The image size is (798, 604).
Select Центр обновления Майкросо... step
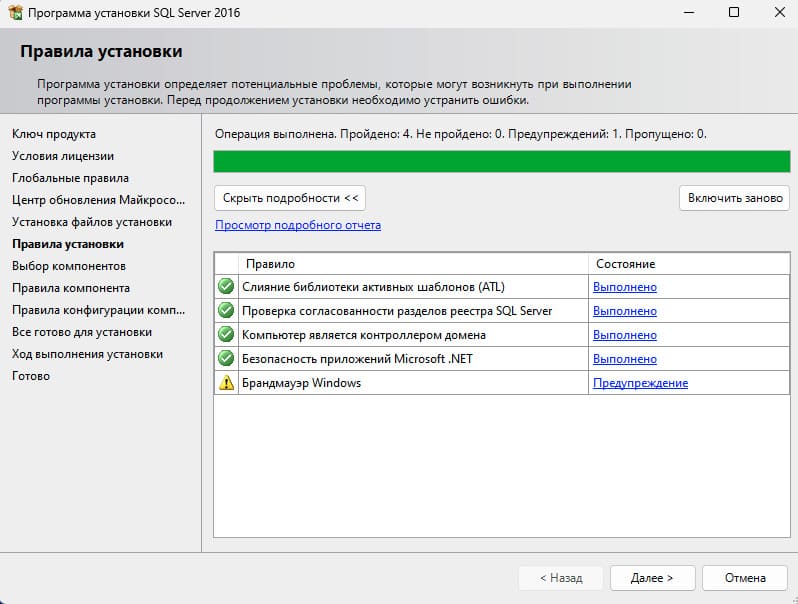pos(98,200)
